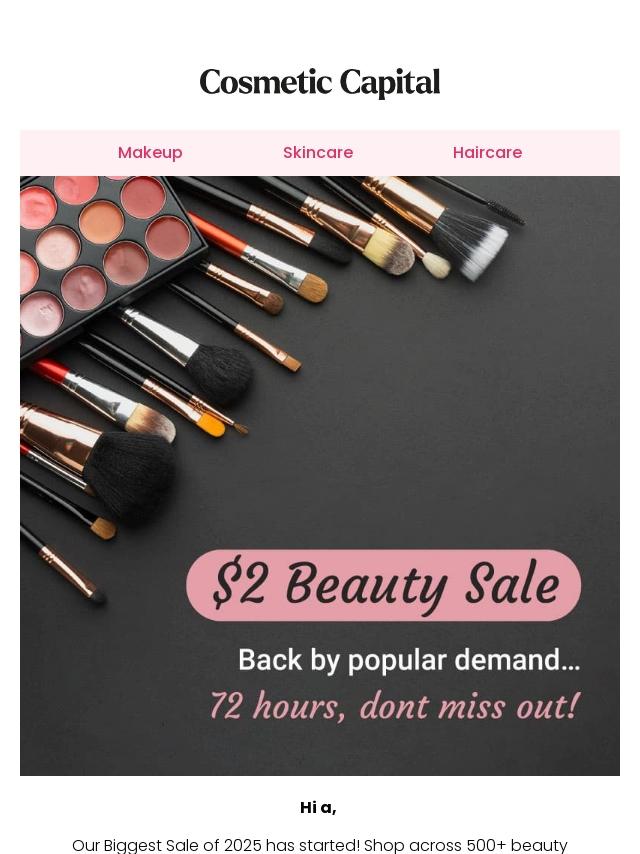The image size is (640, 854).
Task: Go to the Haircare category
Action: click(x=487, y=152)
